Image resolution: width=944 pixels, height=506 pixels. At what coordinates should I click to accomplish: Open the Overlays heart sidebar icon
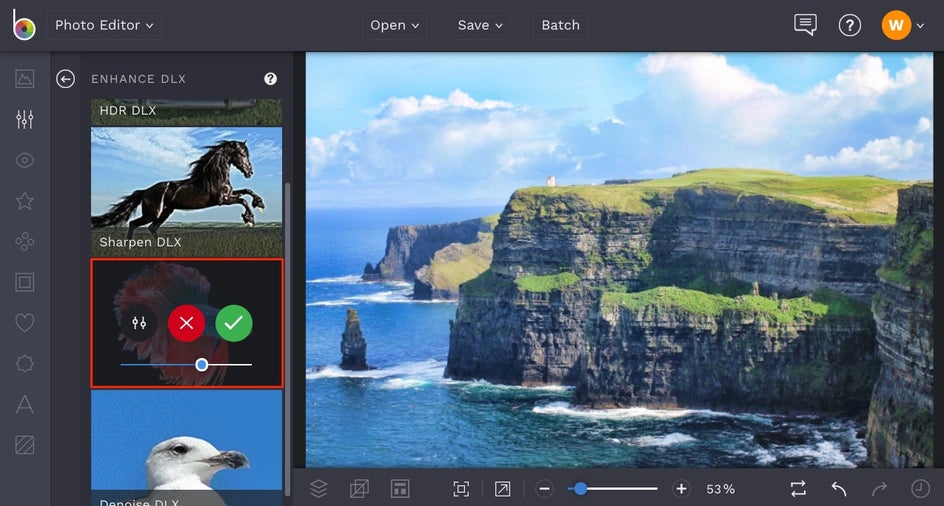coord(25,323)
